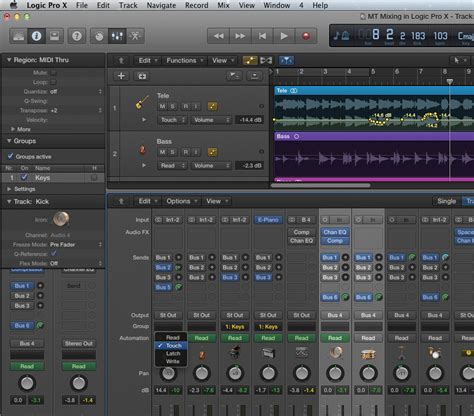The width and height of the screenshot is (474, 416).
Task: Click the grand piano icon in Mixer
Action: coord(235,352)
